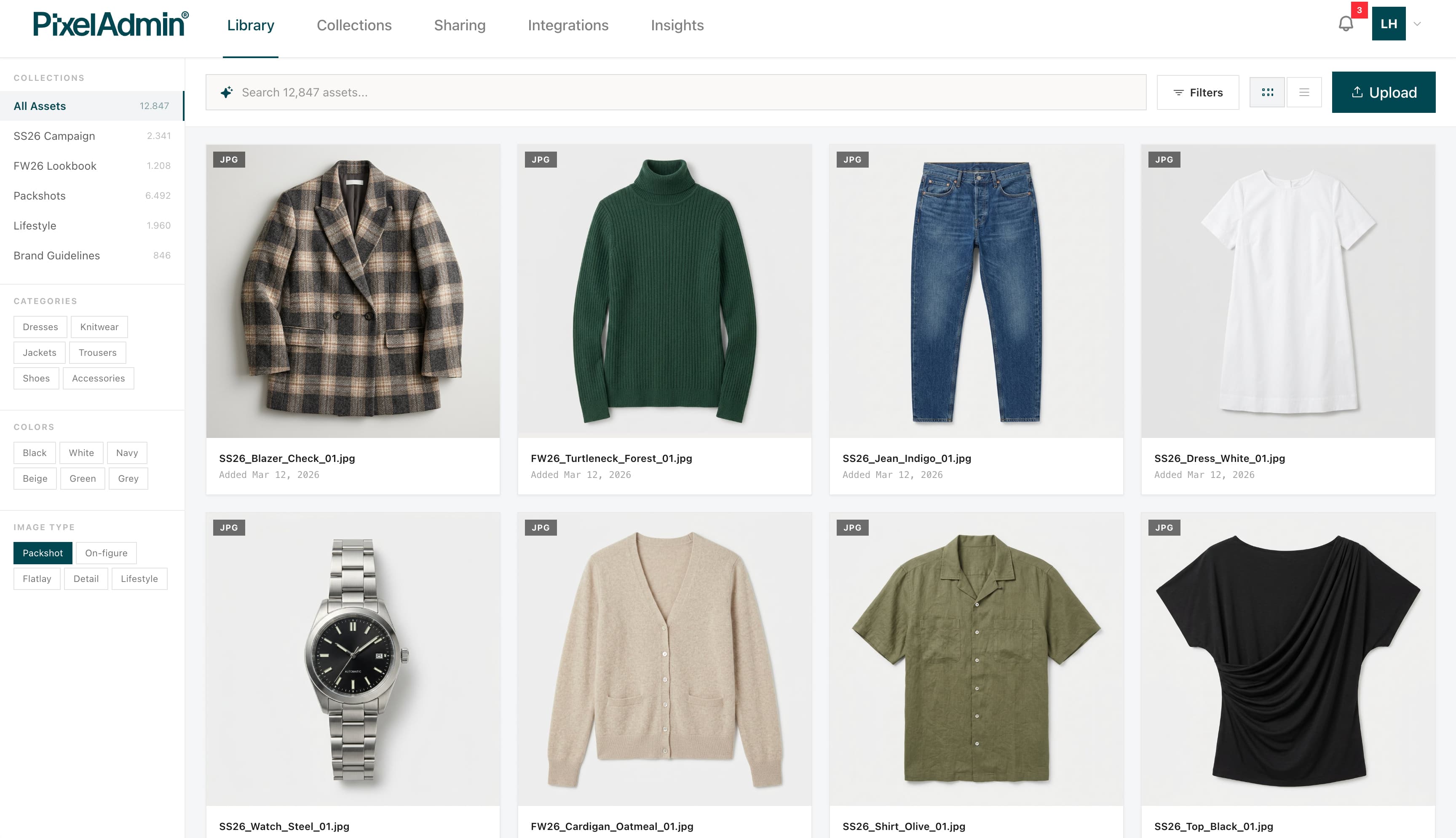Open the SS26 Campaign collection

tap(54, 136)
